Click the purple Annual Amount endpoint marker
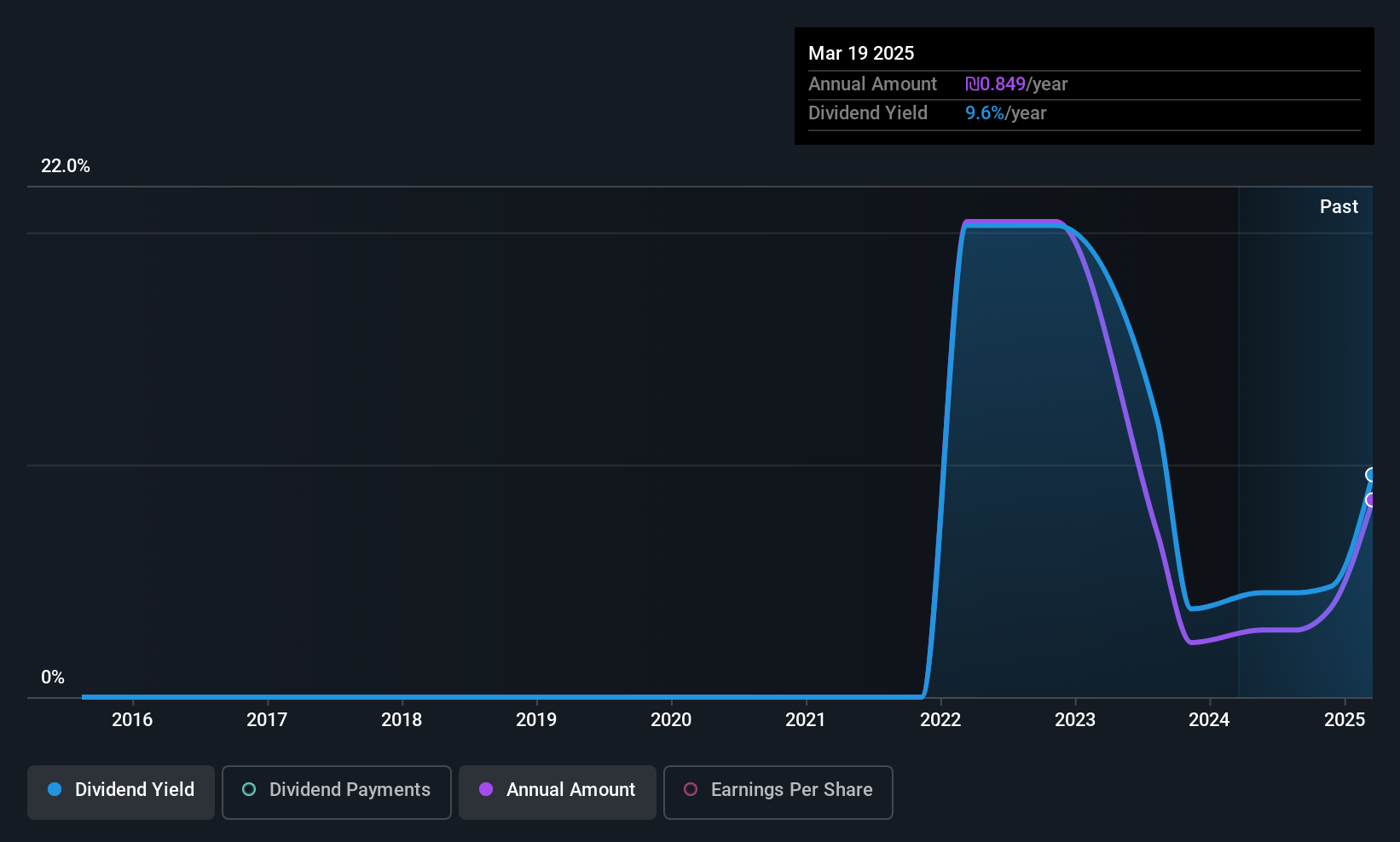The width and height of the screenshot is (1400, 842). (1371, 500)
